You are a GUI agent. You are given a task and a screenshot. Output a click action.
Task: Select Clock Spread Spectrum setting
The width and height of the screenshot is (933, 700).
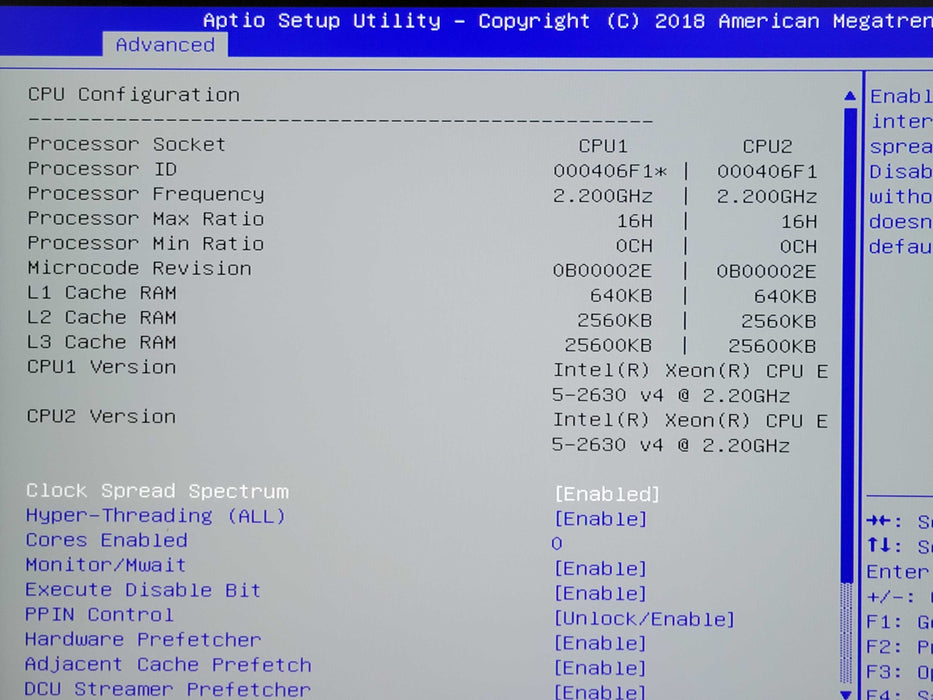click(x=158, y=491)
